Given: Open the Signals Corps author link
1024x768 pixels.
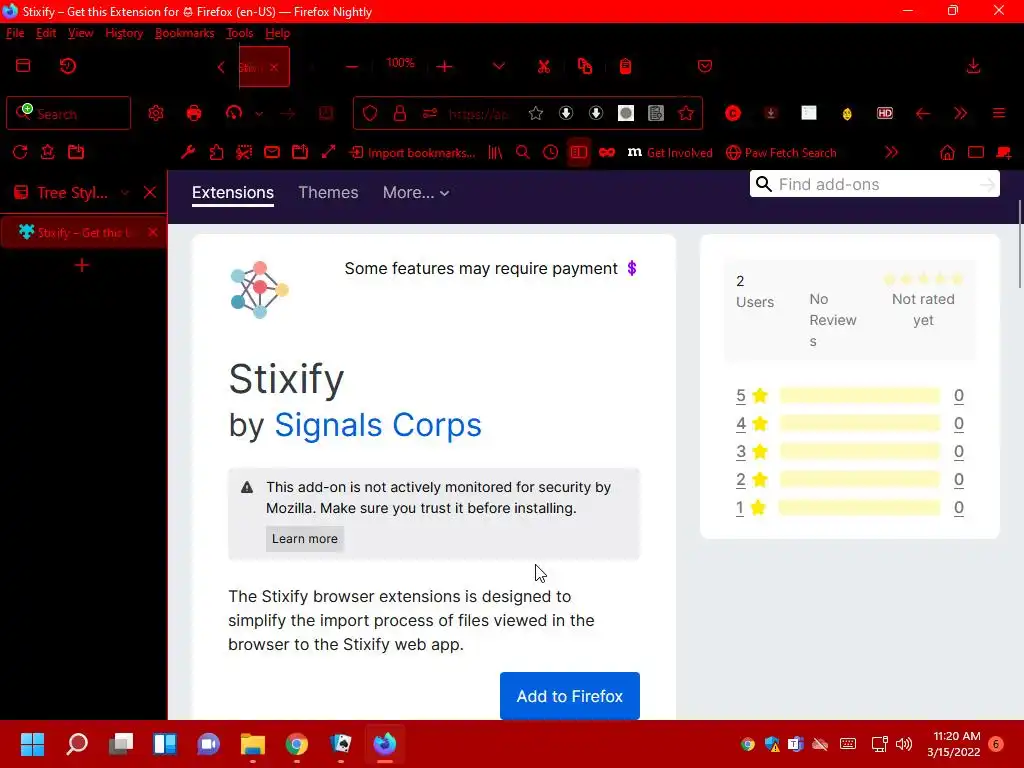Looking at the screenshot, I should pos(377,425).
